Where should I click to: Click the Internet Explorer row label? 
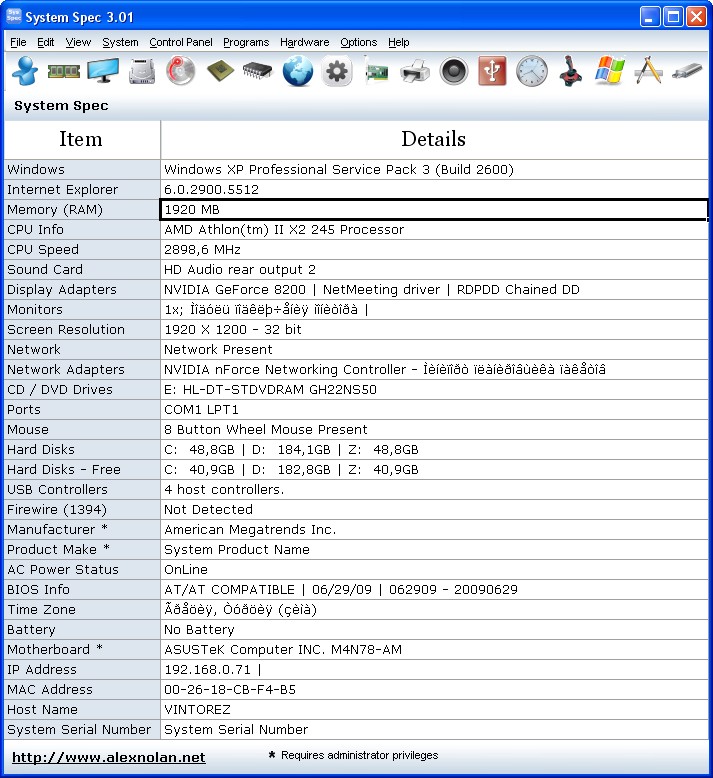tap(82, 190)
